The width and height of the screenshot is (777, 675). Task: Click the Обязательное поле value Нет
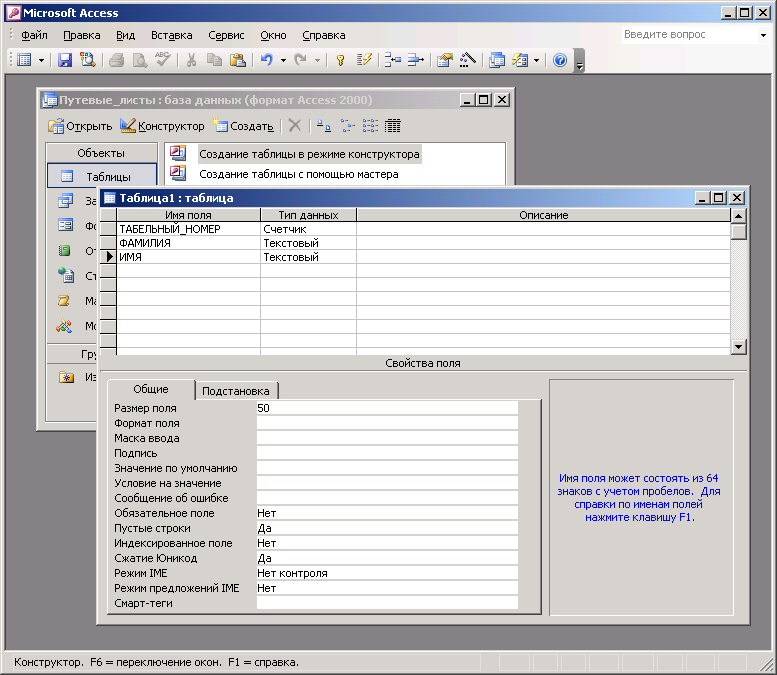[x=387, y=513]
